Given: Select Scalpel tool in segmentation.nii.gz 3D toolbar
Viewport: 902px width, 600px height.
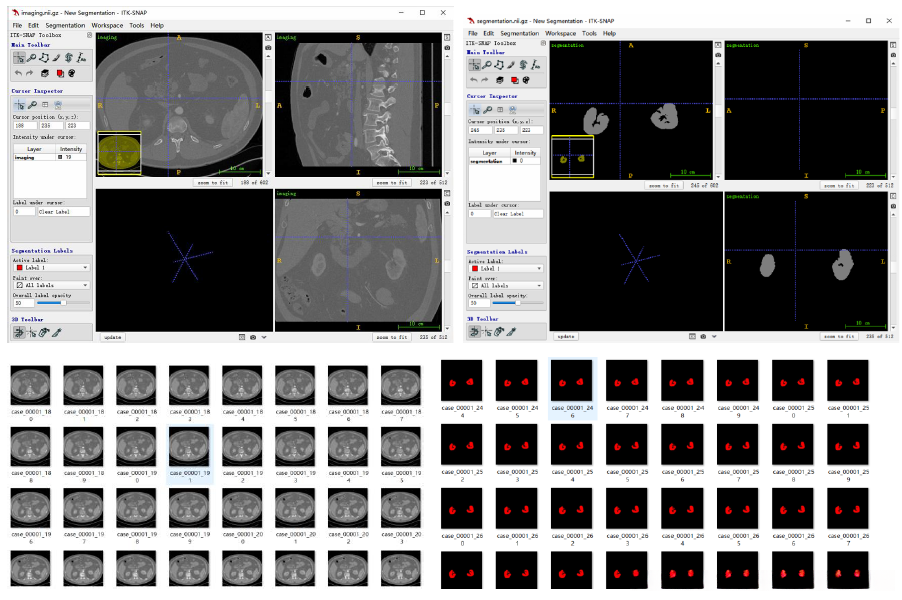Looking at the screenshot, I should [x=510, y=331].
